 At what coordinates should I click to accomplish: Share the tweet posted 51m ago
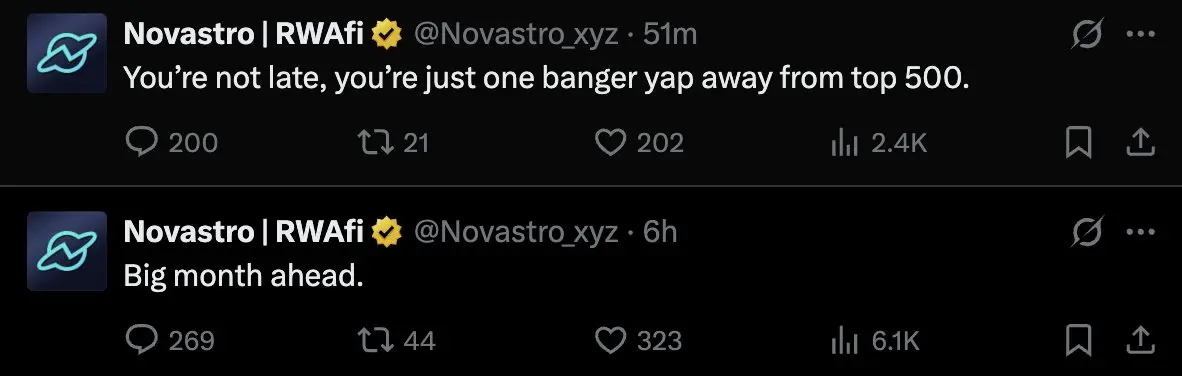click(x=1140, y=142)
